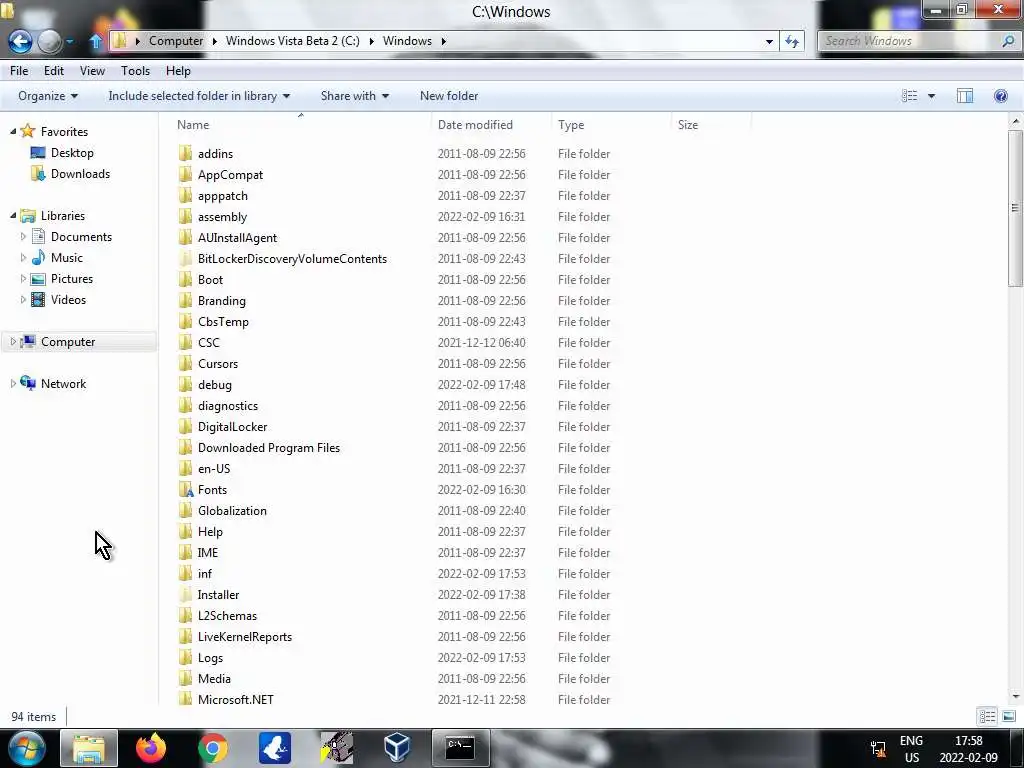Expand the Computer tree node

click(x=13, y=342)
